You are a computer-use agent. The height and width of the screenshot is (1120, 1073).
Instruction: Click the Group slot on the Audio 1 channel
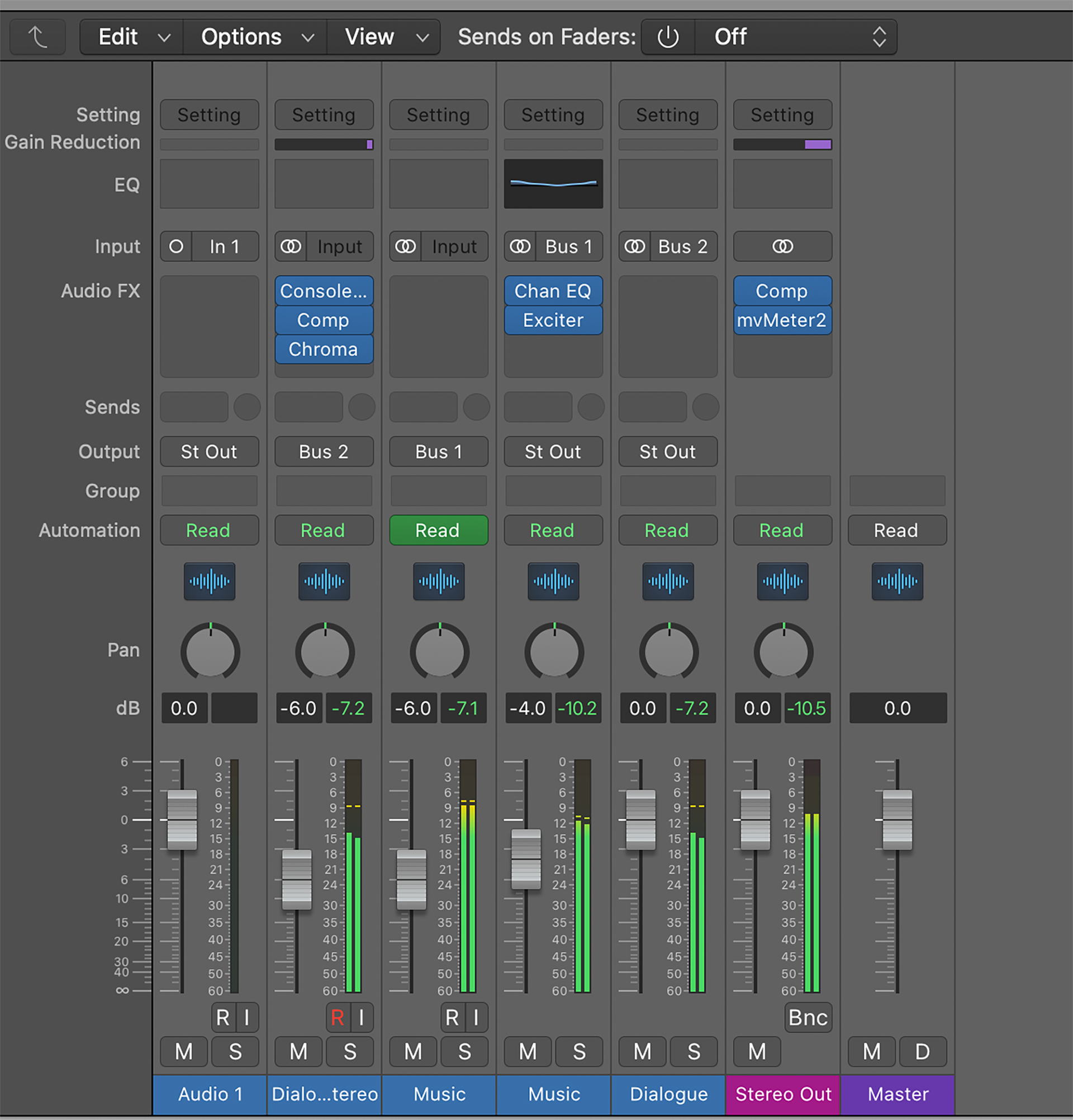coord(209,491)
